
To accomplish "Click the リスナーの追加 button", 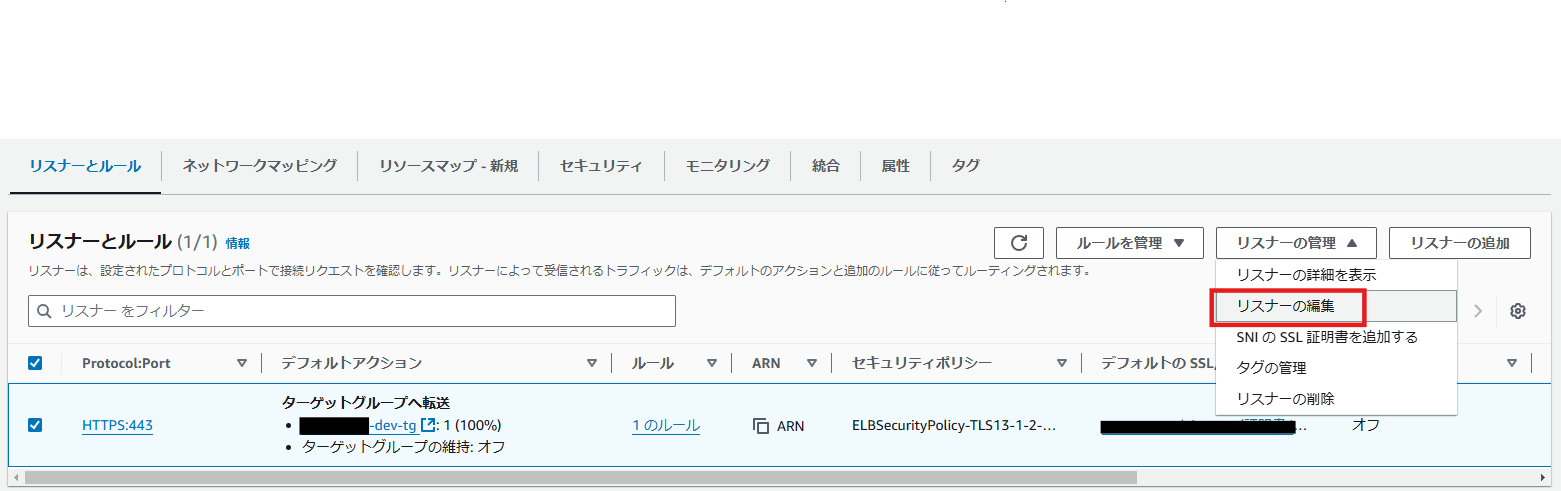I will 1460,243.
